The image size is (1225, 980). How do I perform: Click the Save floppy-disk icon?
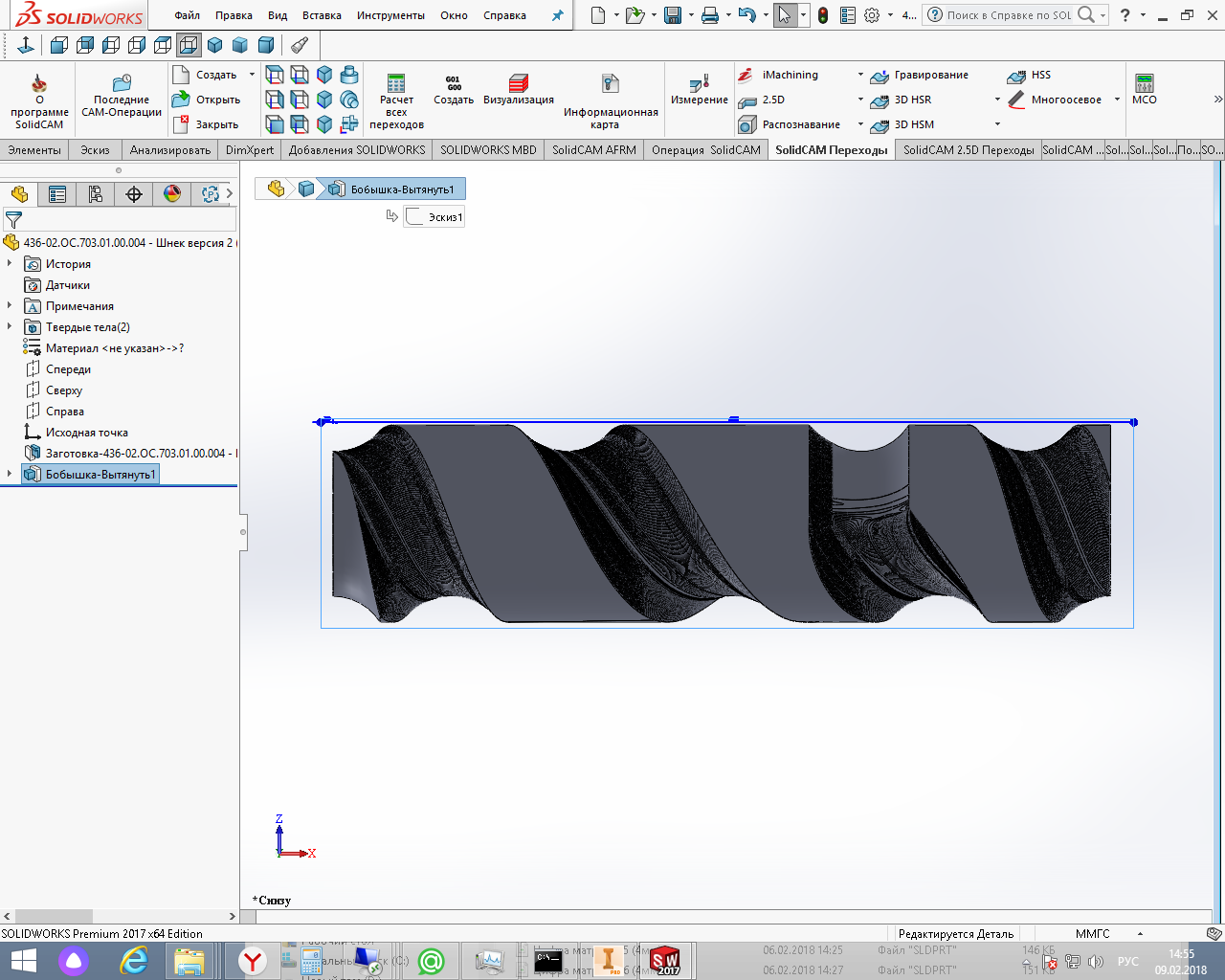673,15
